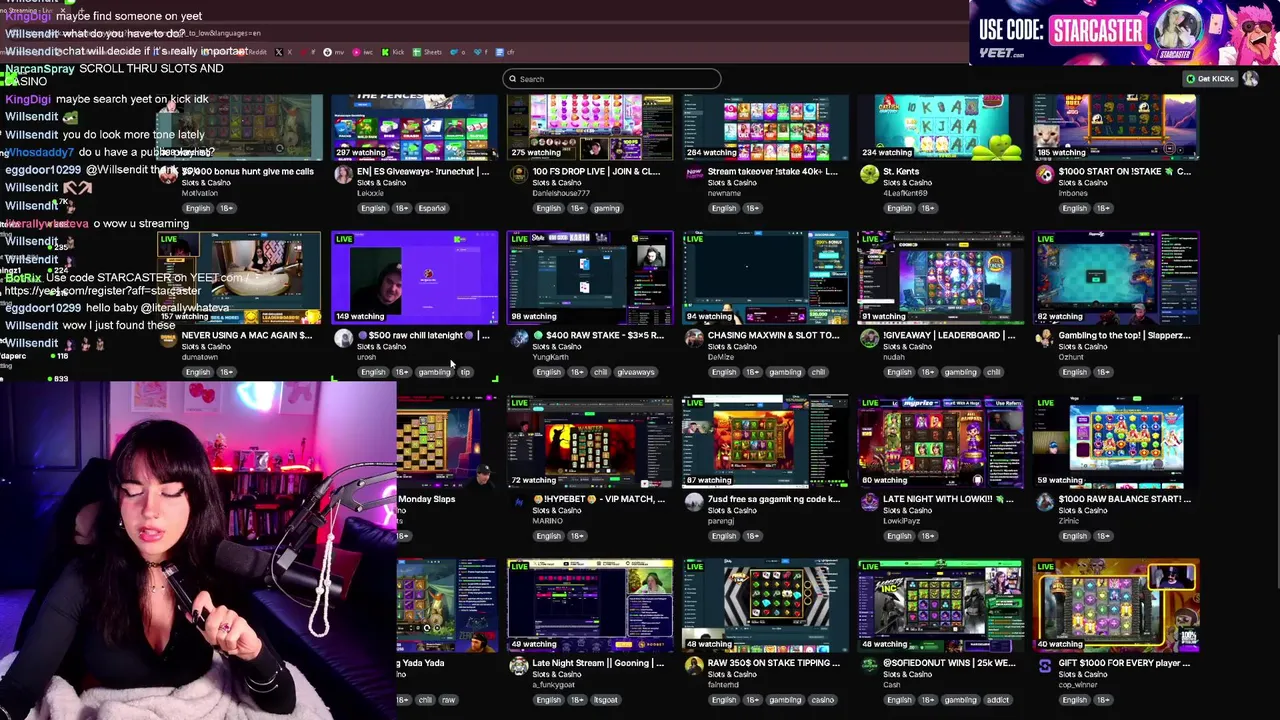Click Leixxle channel avatar

click(x=343, y=175)
